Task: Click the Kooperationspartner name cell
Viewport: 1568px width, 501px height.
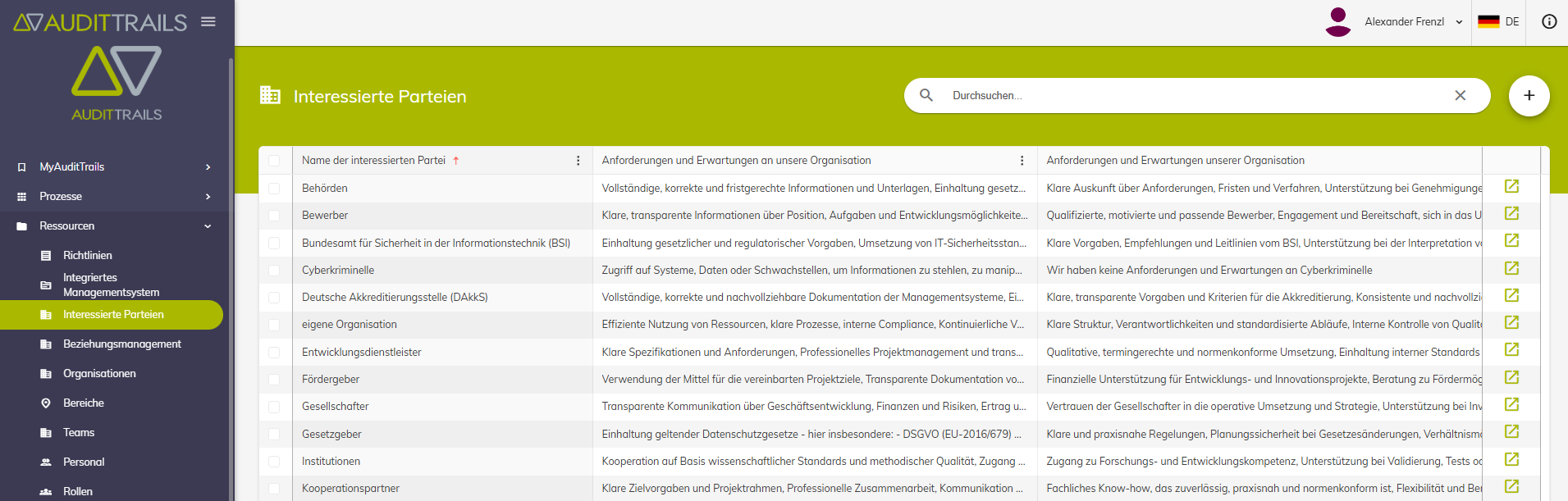Action: pyautogui.click(x=442, y=489)
